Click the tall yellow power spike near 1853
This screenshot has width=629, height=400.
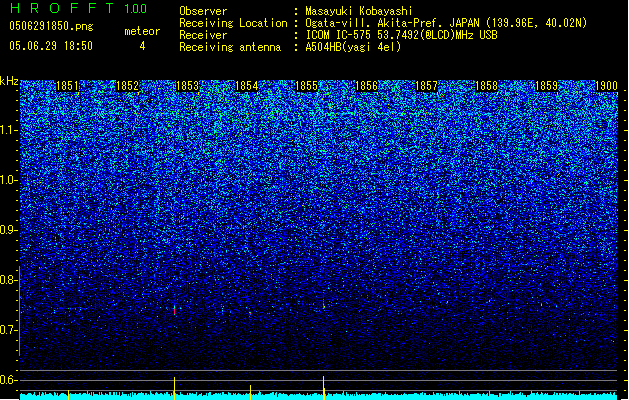(174, 388)
